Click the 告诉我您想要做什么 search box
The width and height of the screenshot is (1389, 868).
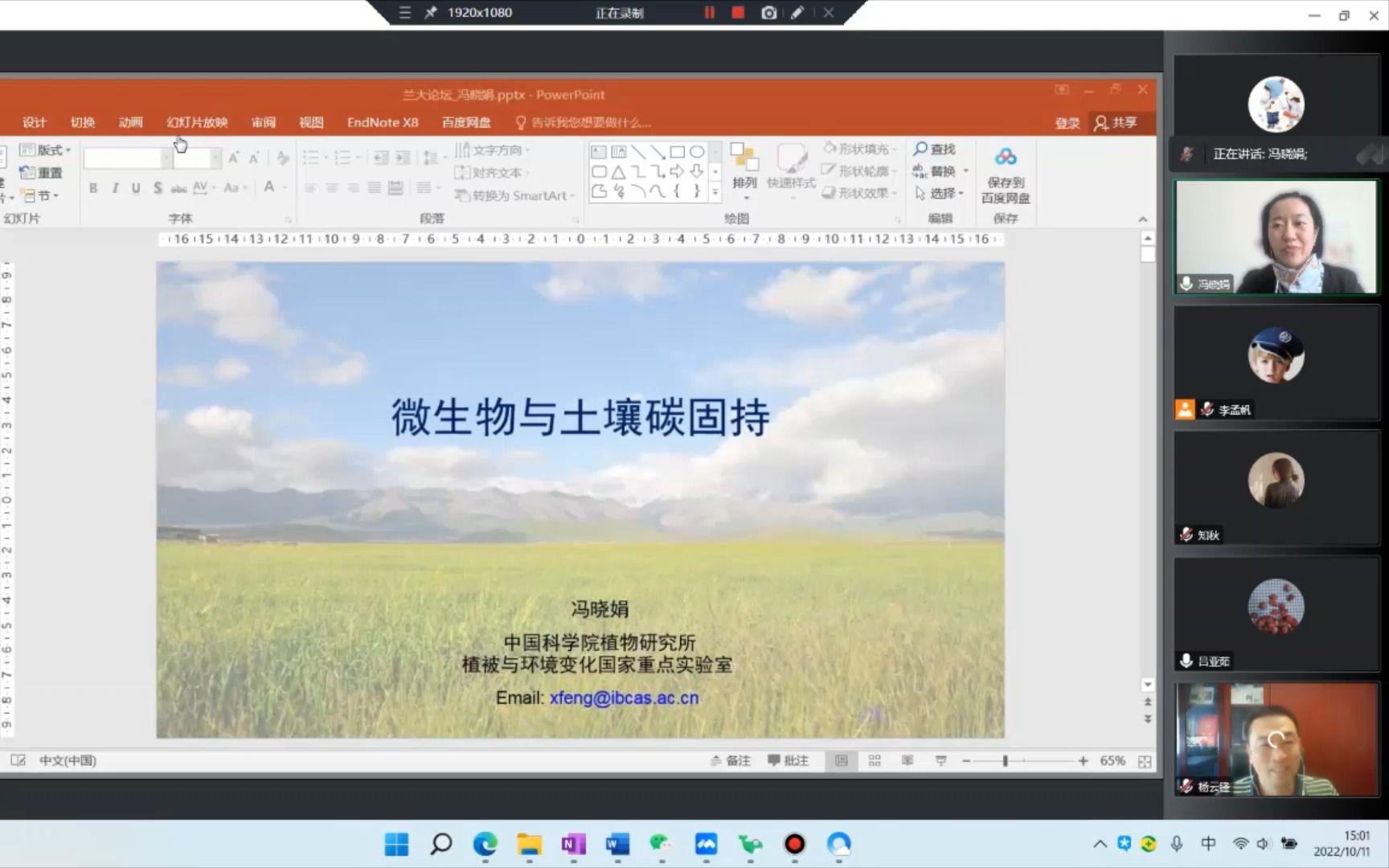pos(584,122)
